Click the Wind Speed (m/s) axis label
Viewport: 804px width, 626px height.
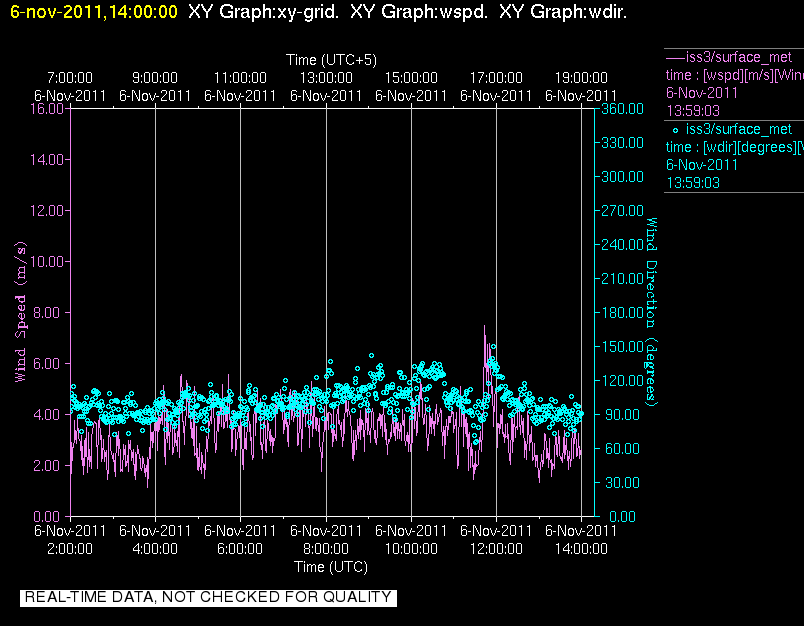click(20, 312)
